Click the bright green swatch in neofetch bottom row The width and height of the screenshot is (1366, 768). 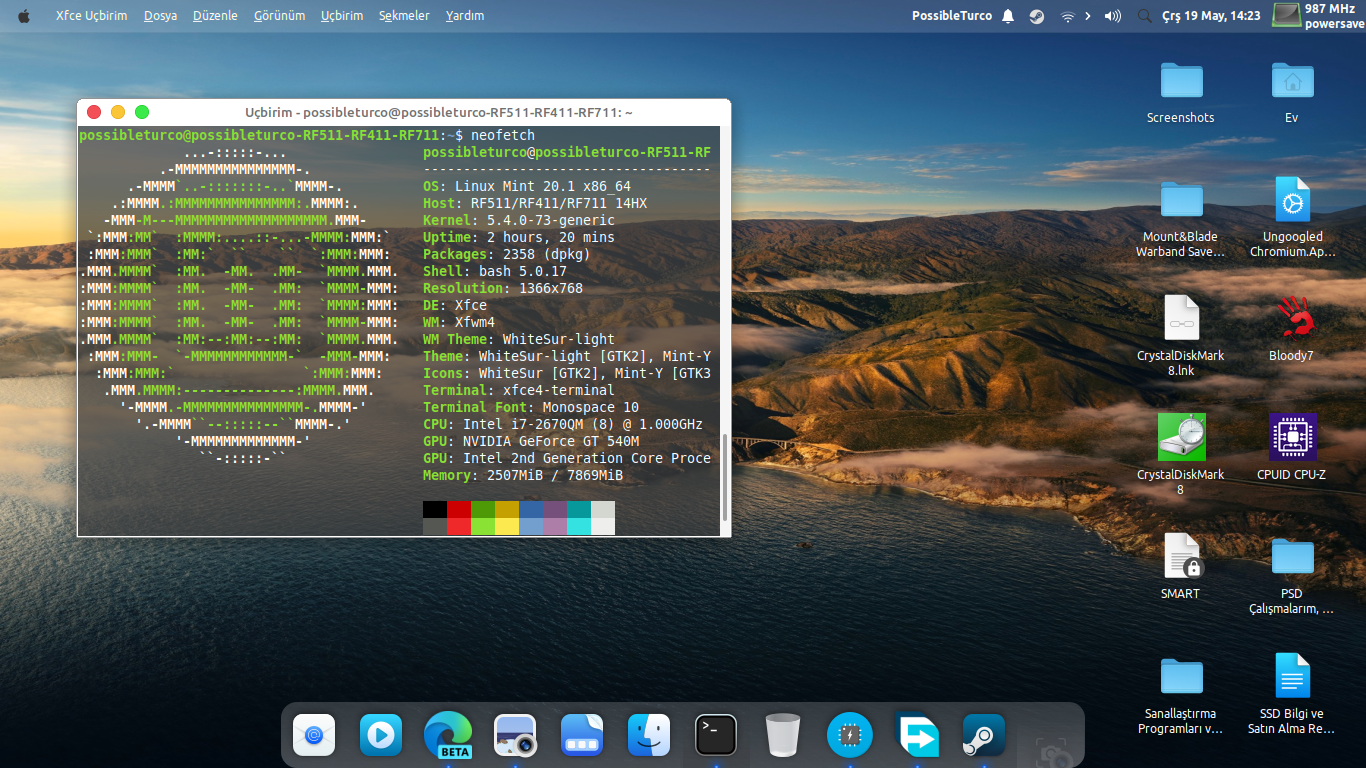(483, 526)
